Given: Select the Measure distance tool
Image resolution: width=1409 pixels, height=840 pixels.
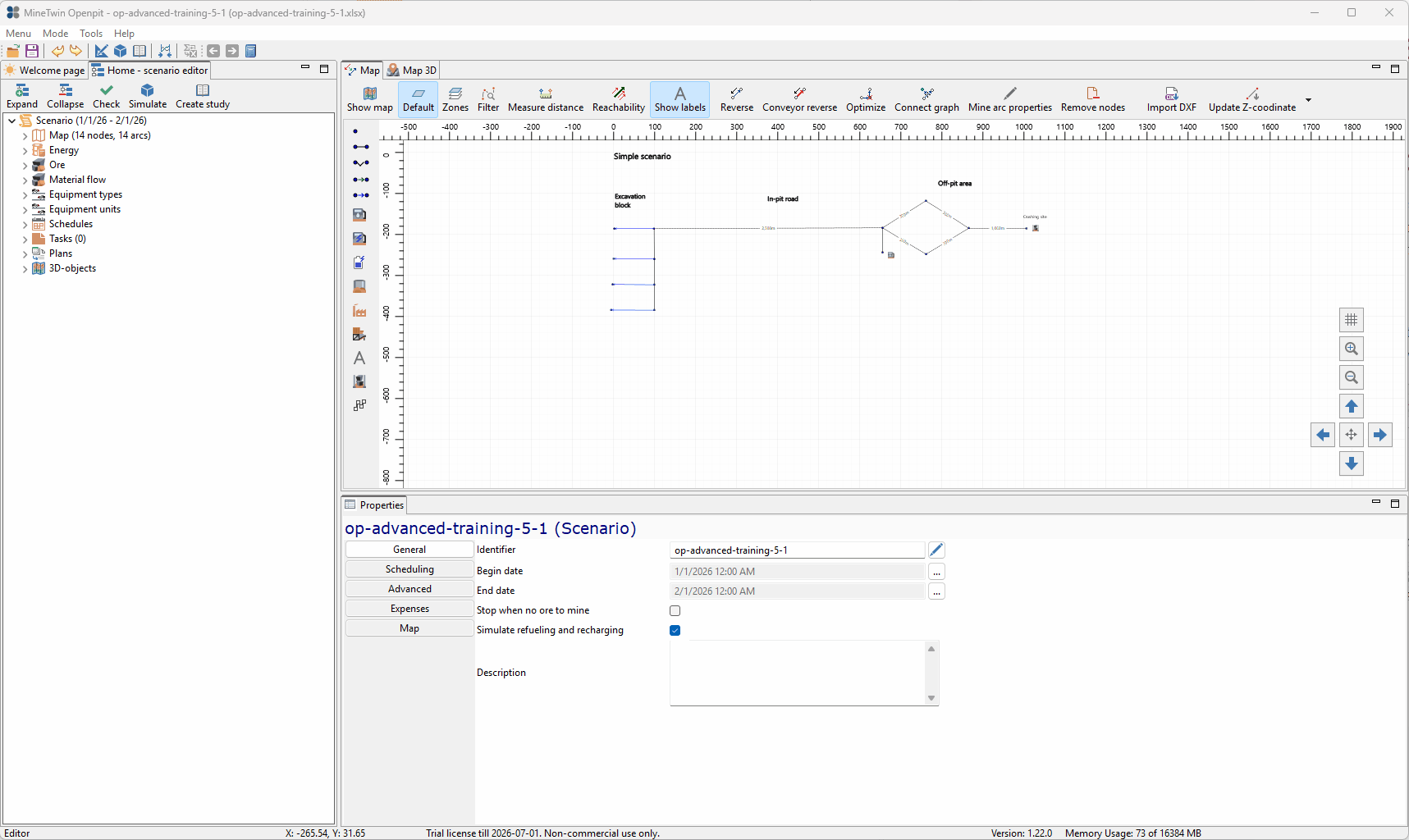Looking at the screenshot, I should pos(546,99).
